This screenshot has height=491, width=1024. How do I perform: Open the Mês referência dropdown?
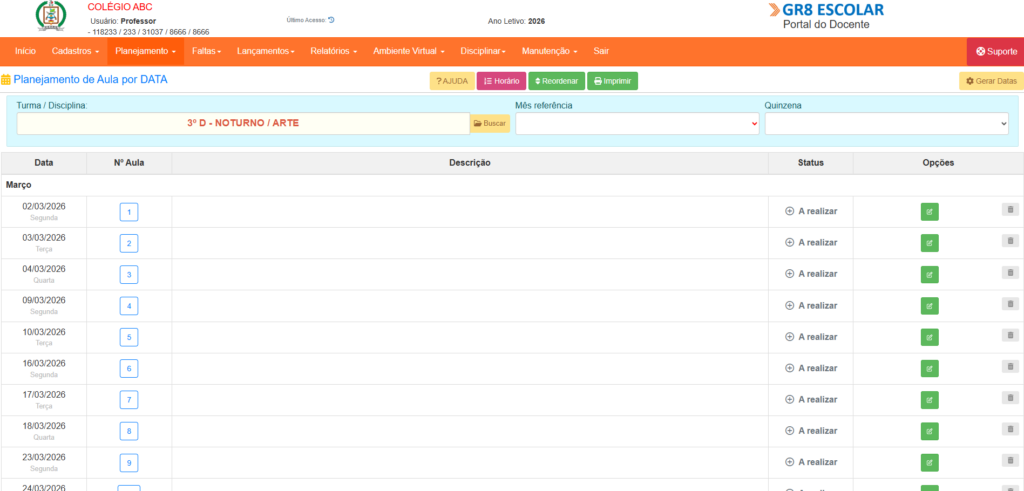tap(637, 123)
